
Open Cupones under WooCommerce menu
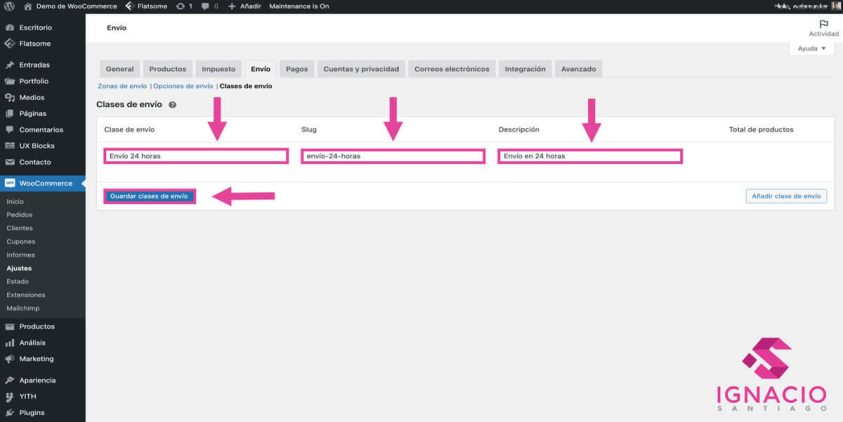point(21,241)
